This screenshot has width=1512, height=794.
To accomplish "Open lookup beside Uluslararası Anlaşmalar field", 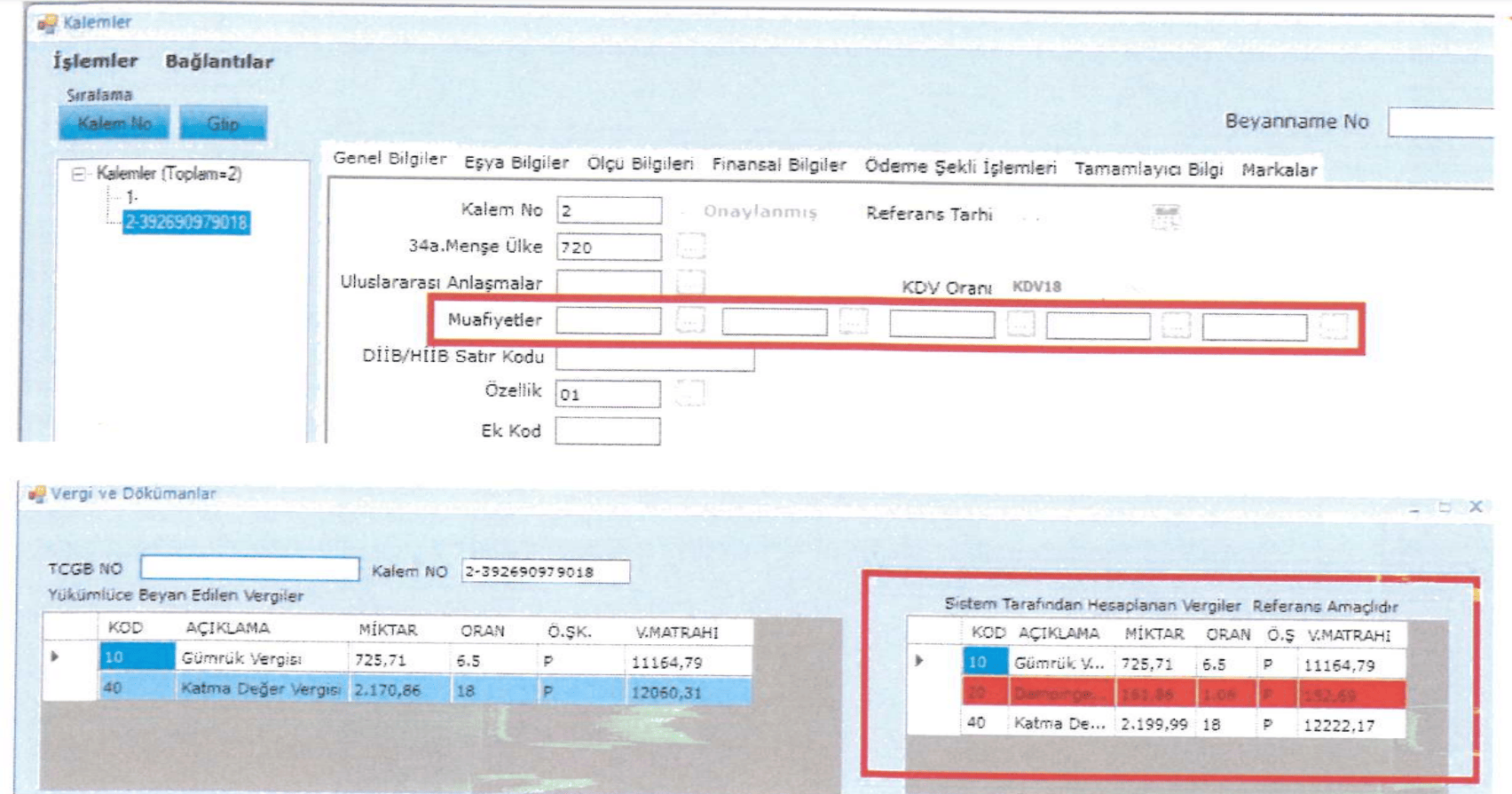I will pos(690,282).
